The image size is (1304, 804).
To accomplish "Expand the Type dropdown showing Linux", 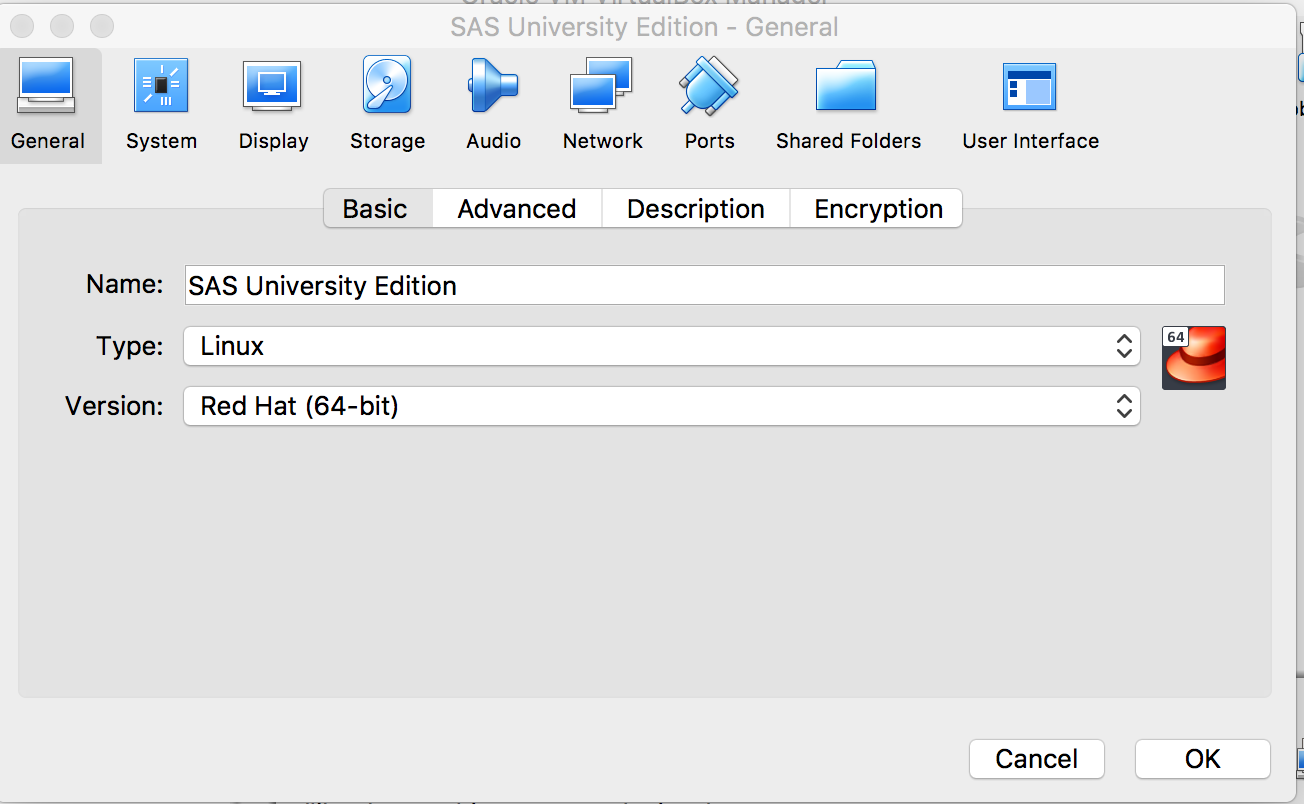I will point(661,346).
